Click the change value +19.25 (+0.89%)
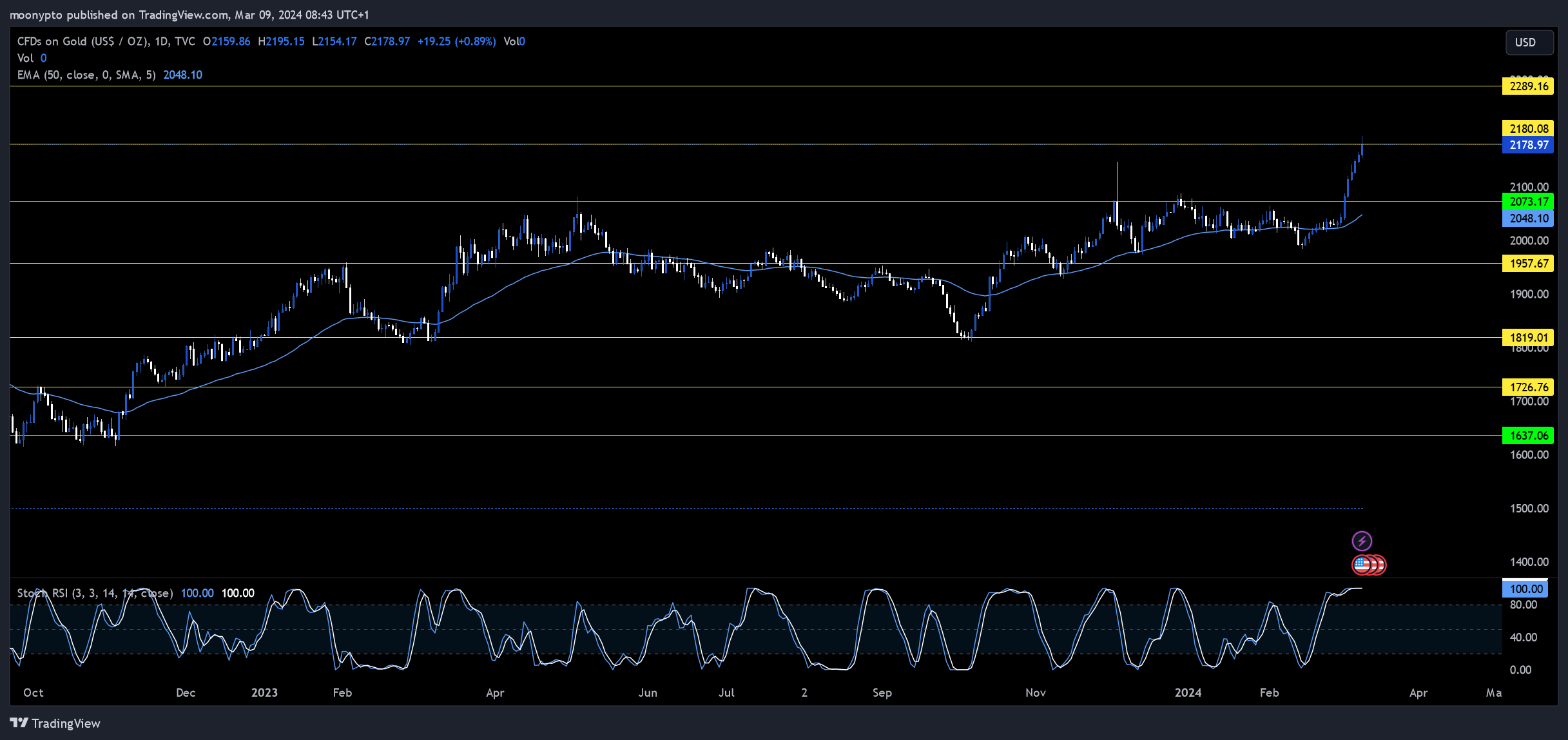This screenshot has width=1568, height=740. click(x=457, y=41)
